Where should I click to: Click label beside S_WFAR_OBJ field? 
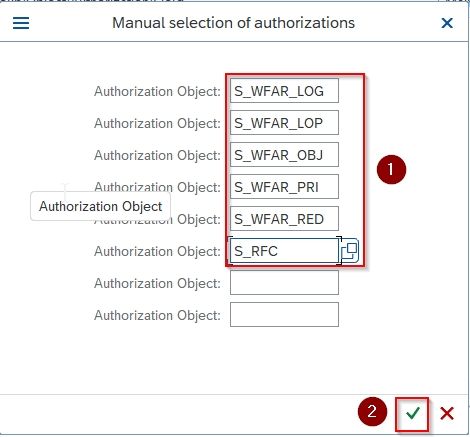pyautogui.click(x=157, y=155)
